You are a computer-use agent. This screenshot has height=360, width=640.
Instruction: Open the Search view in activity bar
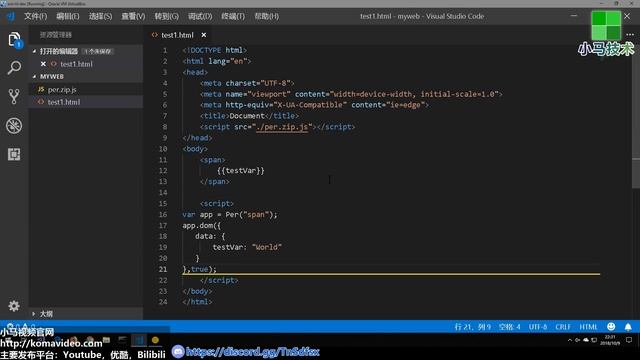click(14, 68)
